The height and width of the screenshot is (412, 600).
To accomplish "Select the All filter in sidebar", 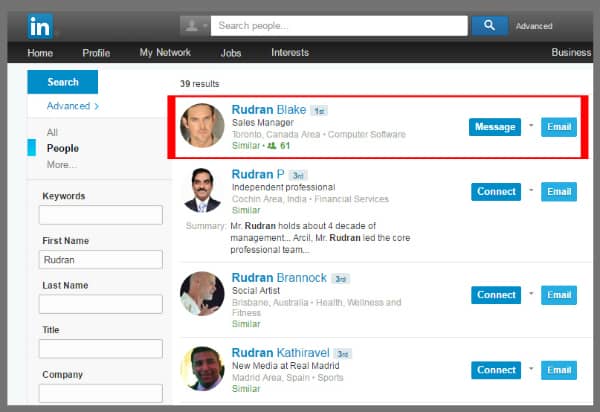I will point(52,132).
